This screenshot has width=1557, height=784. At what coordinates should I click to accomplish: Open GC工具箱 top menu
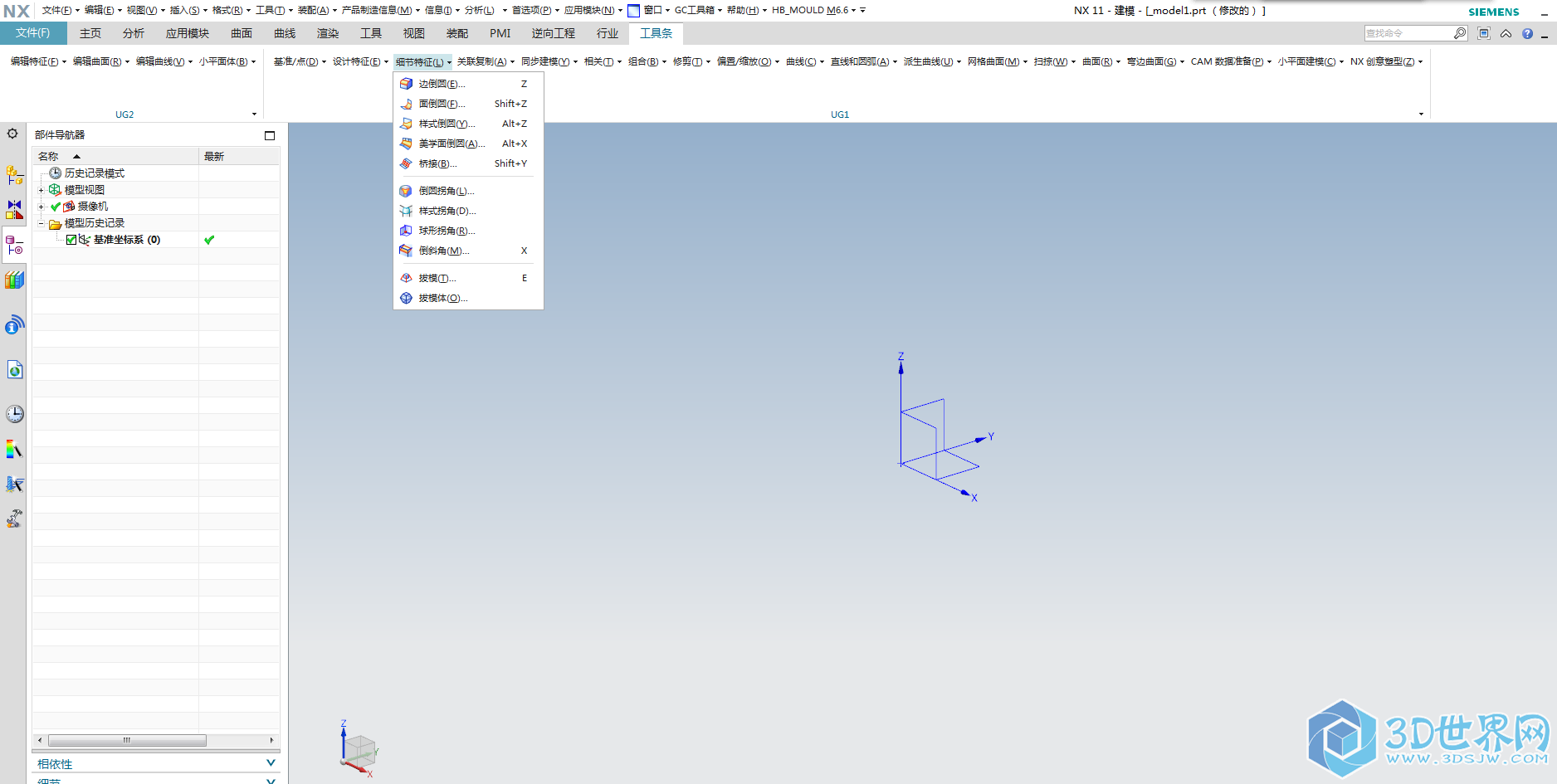click(x=698, y=10)
